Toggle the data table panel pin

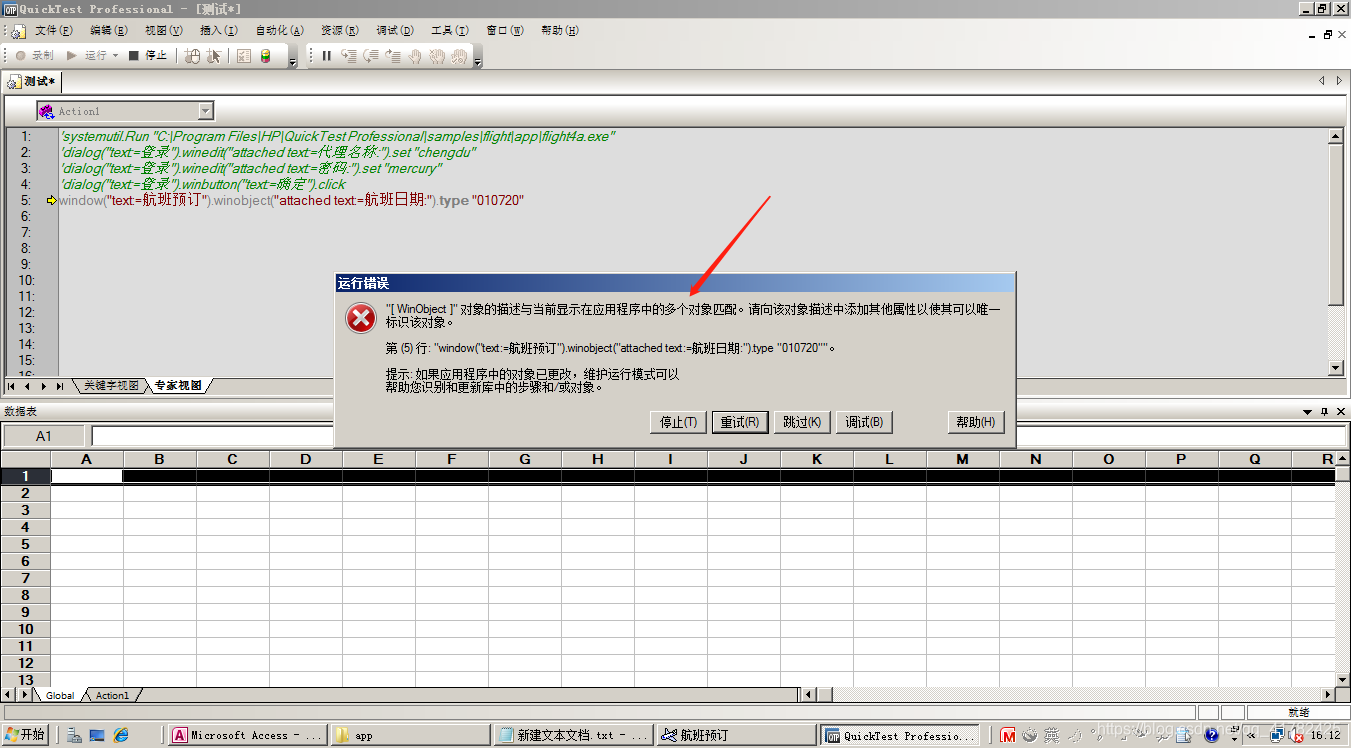[x=1324, y=412]
